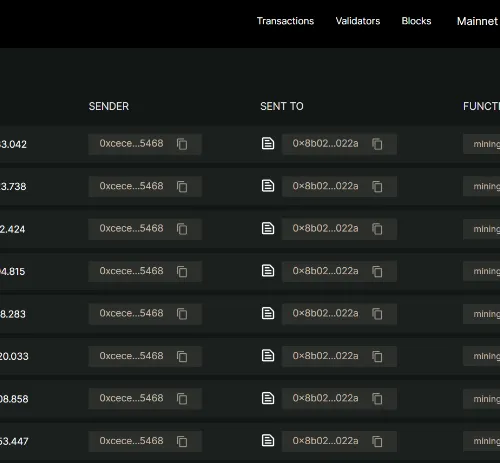Copy sent-to address in the 20.033 row
500x463 pixels.
pos(377,357)
